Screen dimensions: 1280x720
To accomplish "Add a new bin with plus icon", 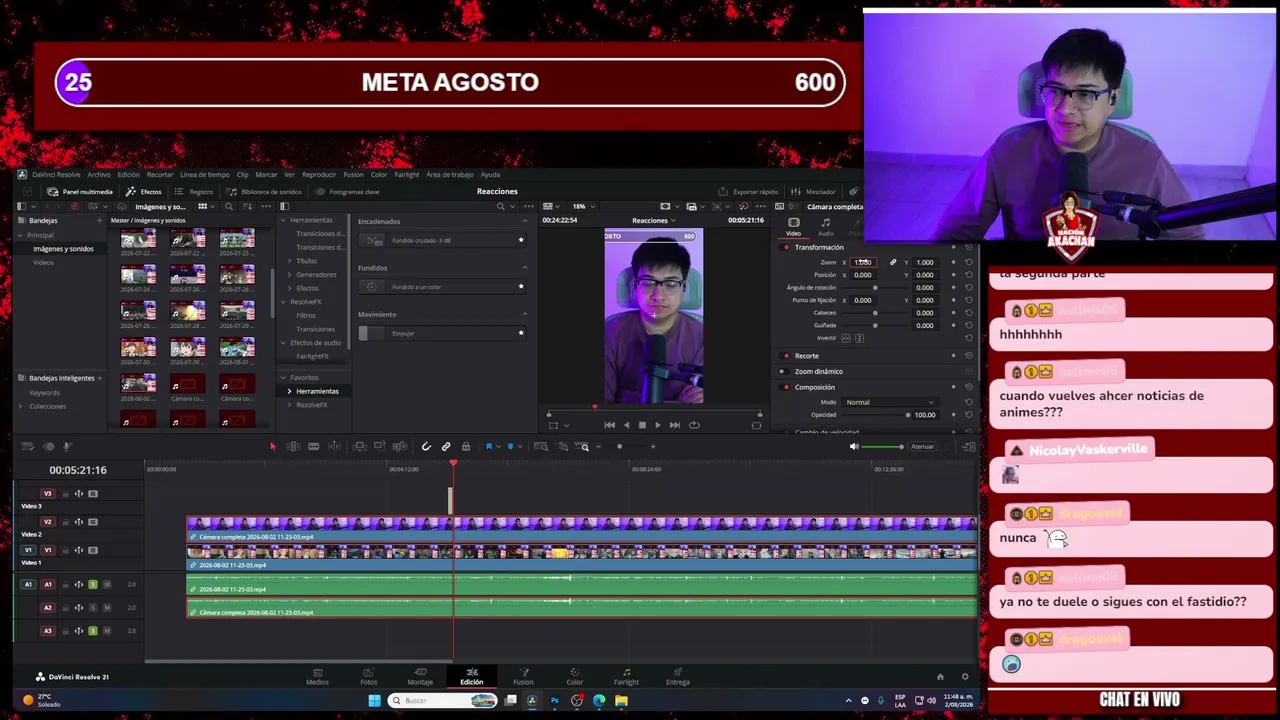I will (99, 220).
